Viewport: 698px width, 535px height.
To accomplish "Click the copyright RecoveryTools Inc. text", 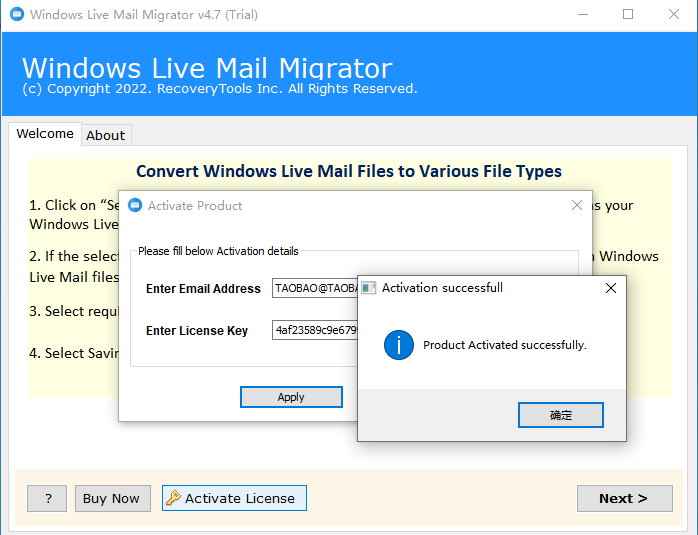I will point(220,89).
